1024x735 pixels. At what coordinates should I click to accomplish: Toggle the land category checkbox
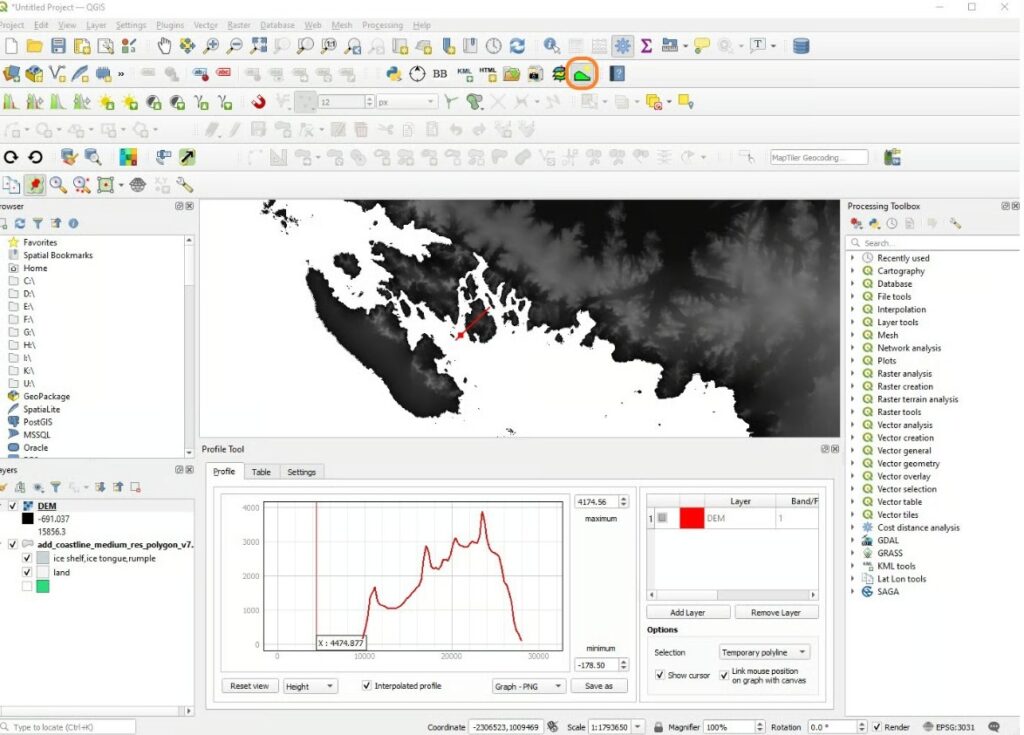[27, 572]
